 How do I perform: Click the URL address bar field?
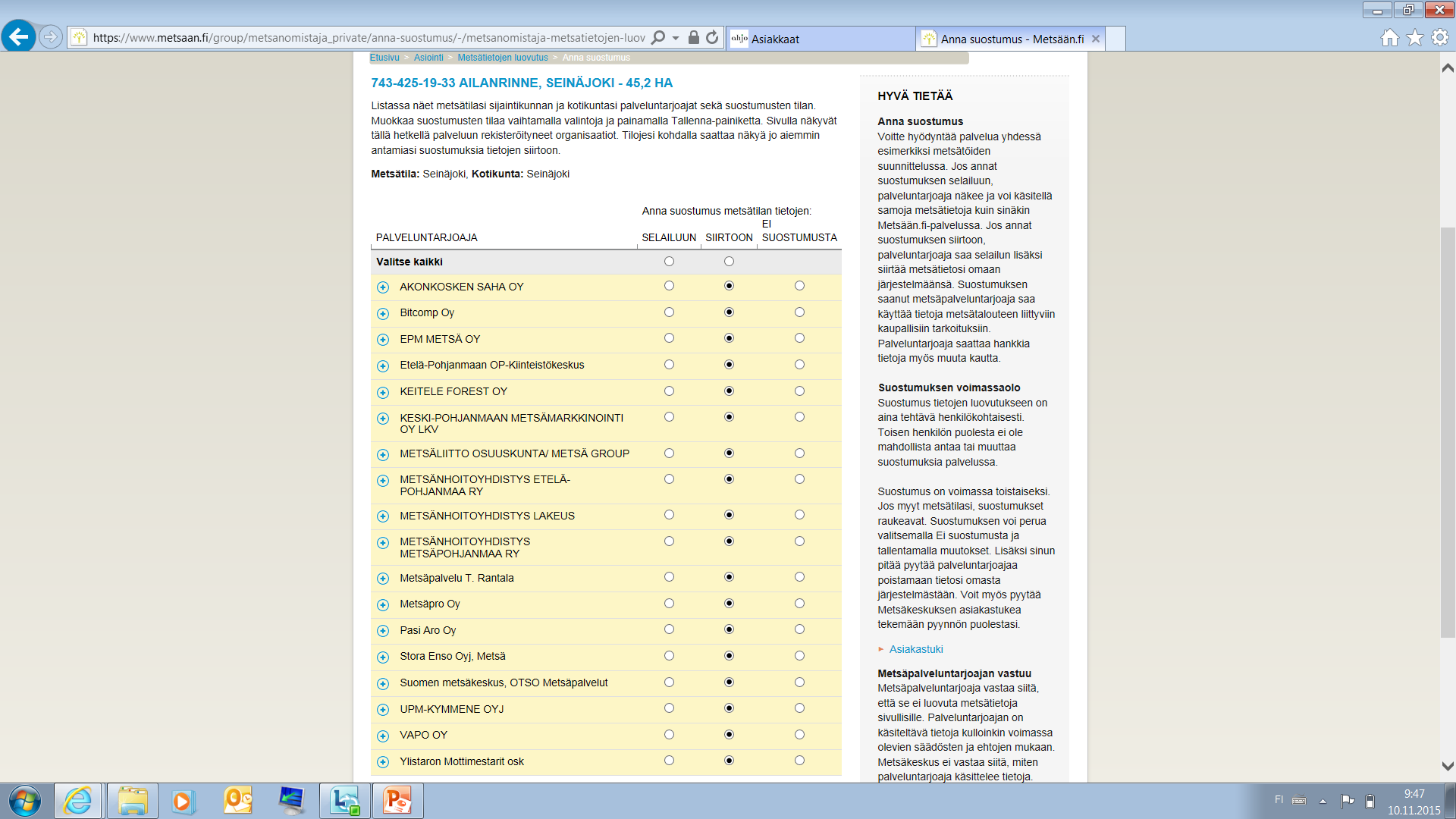point(369,38)
